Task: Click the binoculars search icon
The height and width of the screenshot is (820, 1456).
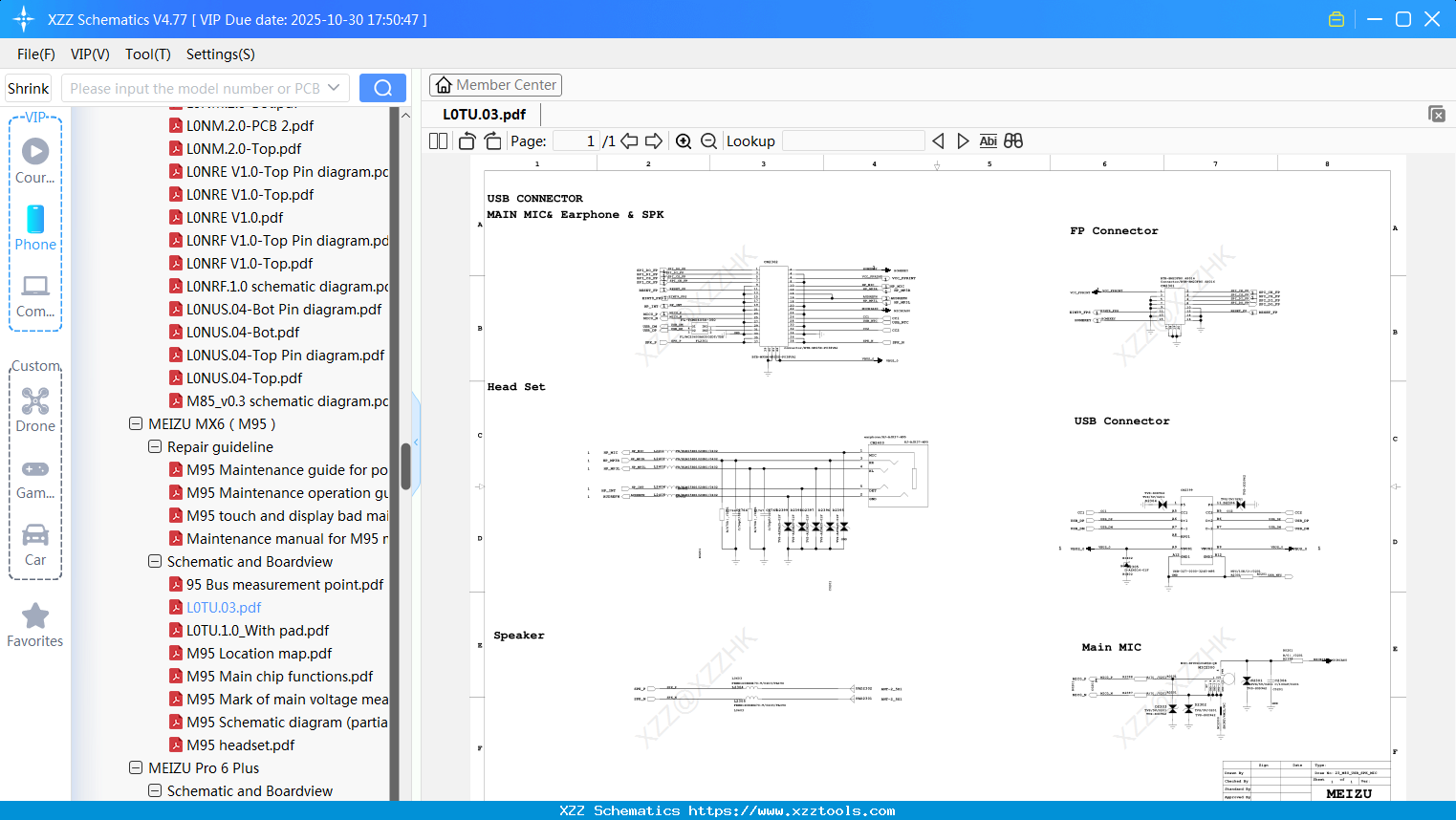Action: (x=1013, y=140)
